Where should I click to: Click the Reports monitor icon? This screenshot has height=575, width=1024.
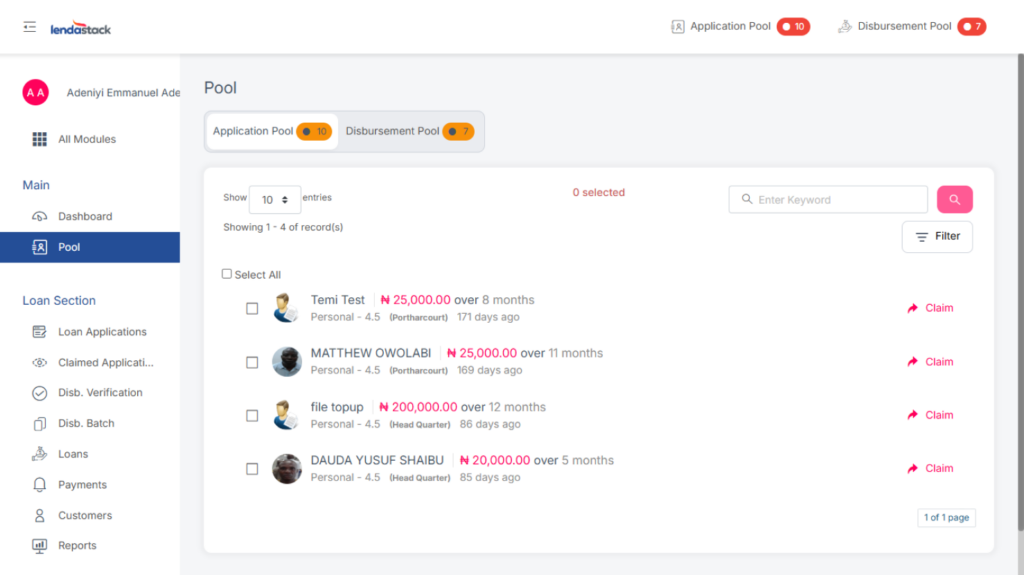coord(40,546)
